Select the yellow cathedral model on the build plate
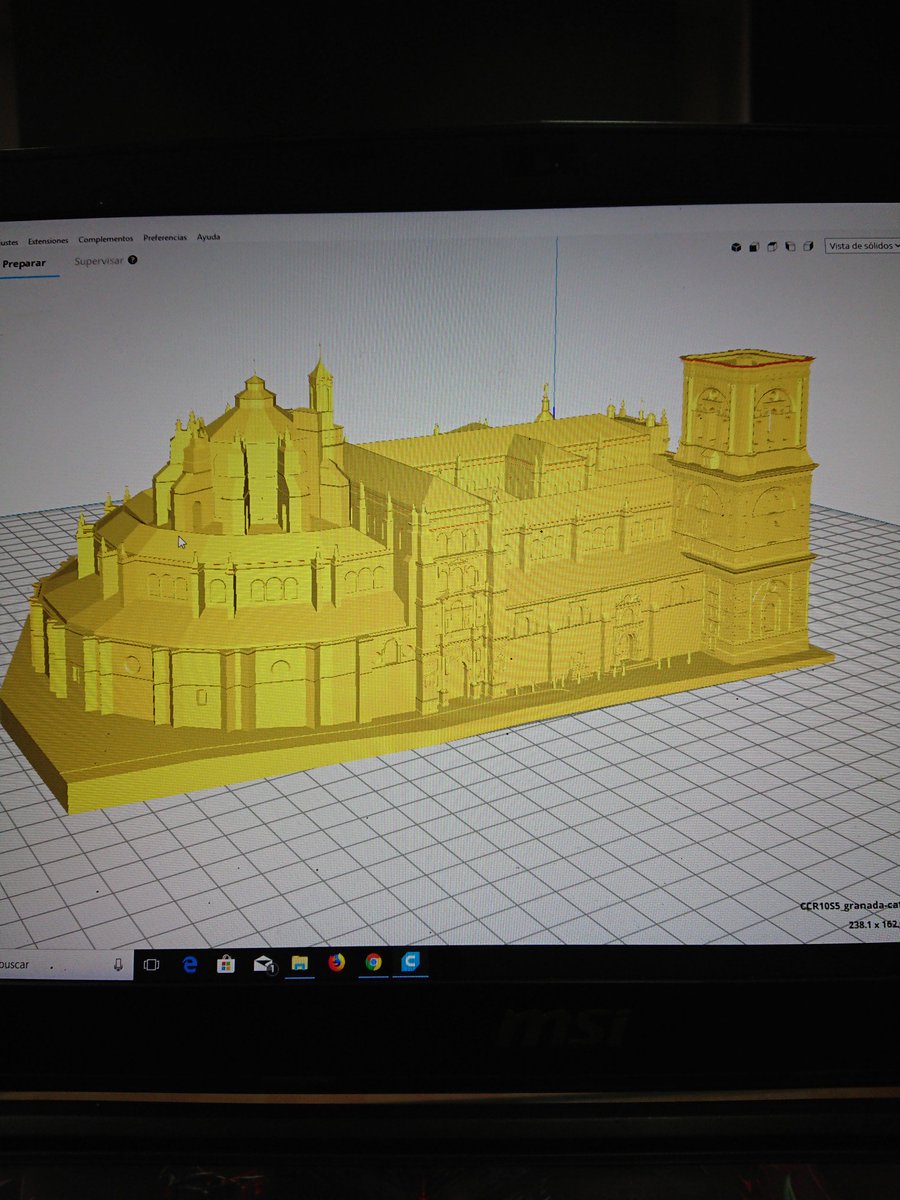This screenshot has height=1200, width=900. (x=420, y=580)
